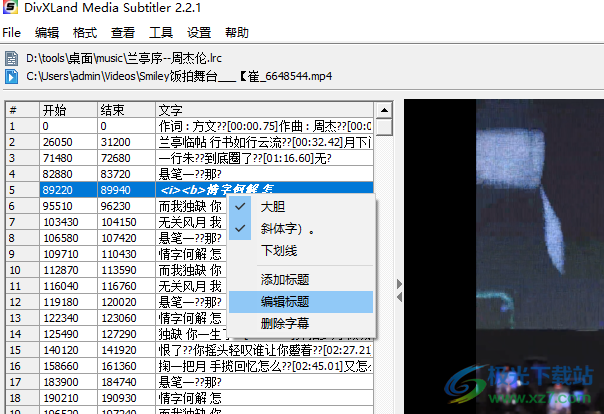Open the 工具 menu
The width and height of the screenshot is (604, 414).
click(161, 33)
